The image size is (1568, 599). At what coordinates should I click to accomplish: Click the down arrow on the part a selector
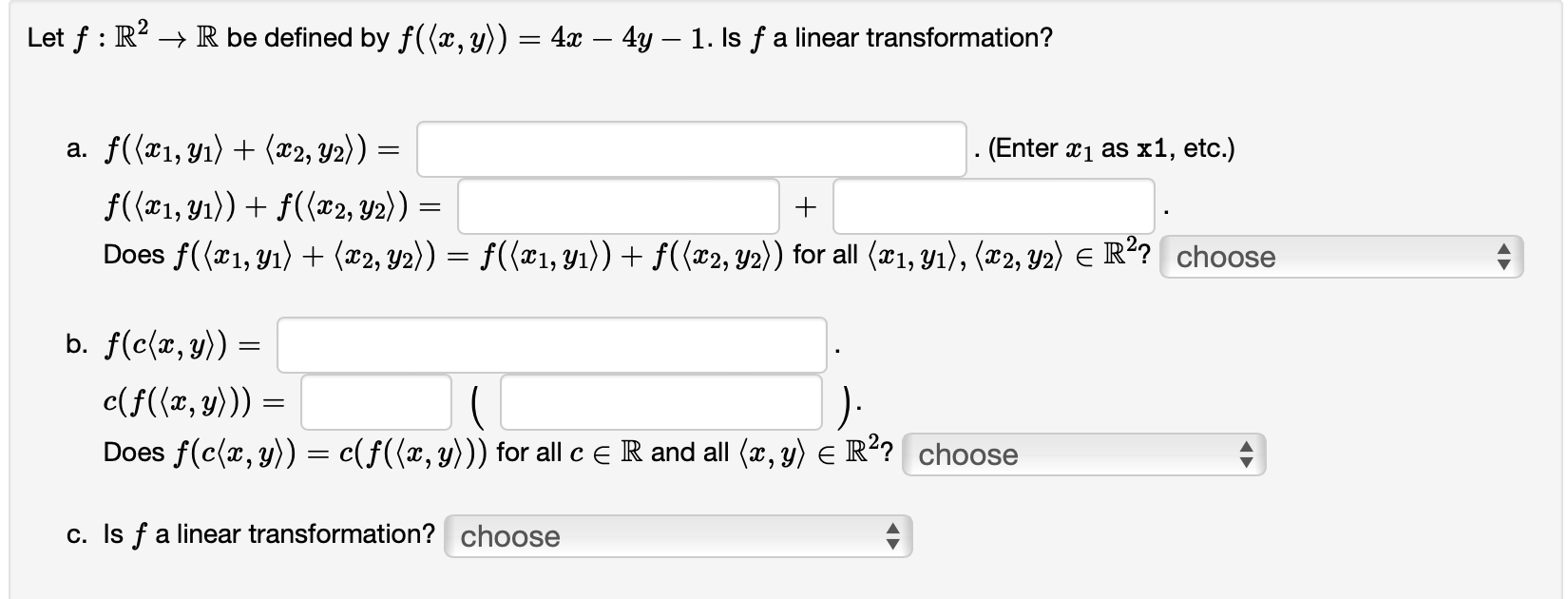pyautogui.click(x=1504, y=264)
